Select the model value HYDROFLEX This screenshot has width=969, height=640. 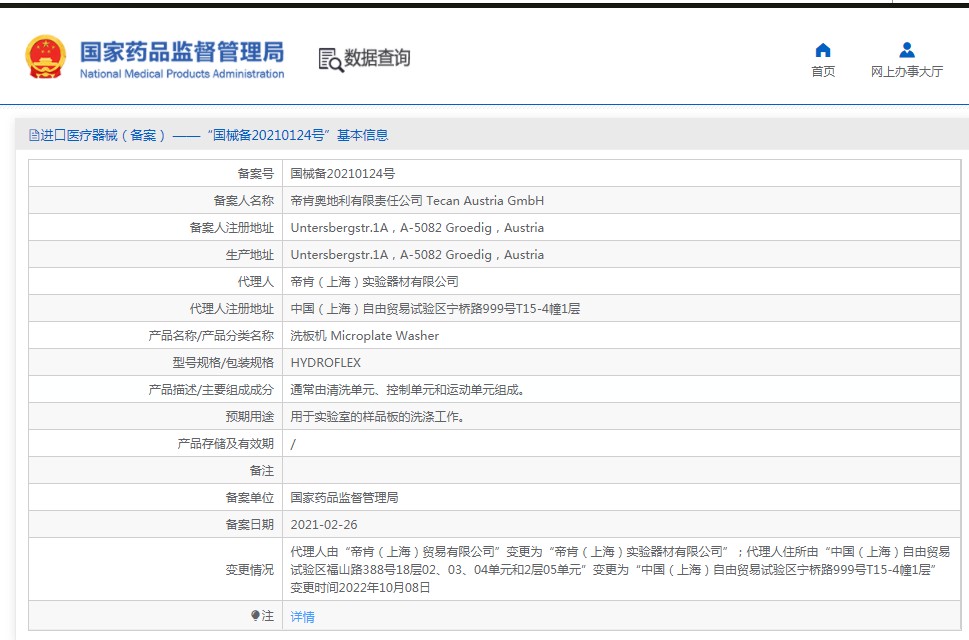click(x=326, y=363)
